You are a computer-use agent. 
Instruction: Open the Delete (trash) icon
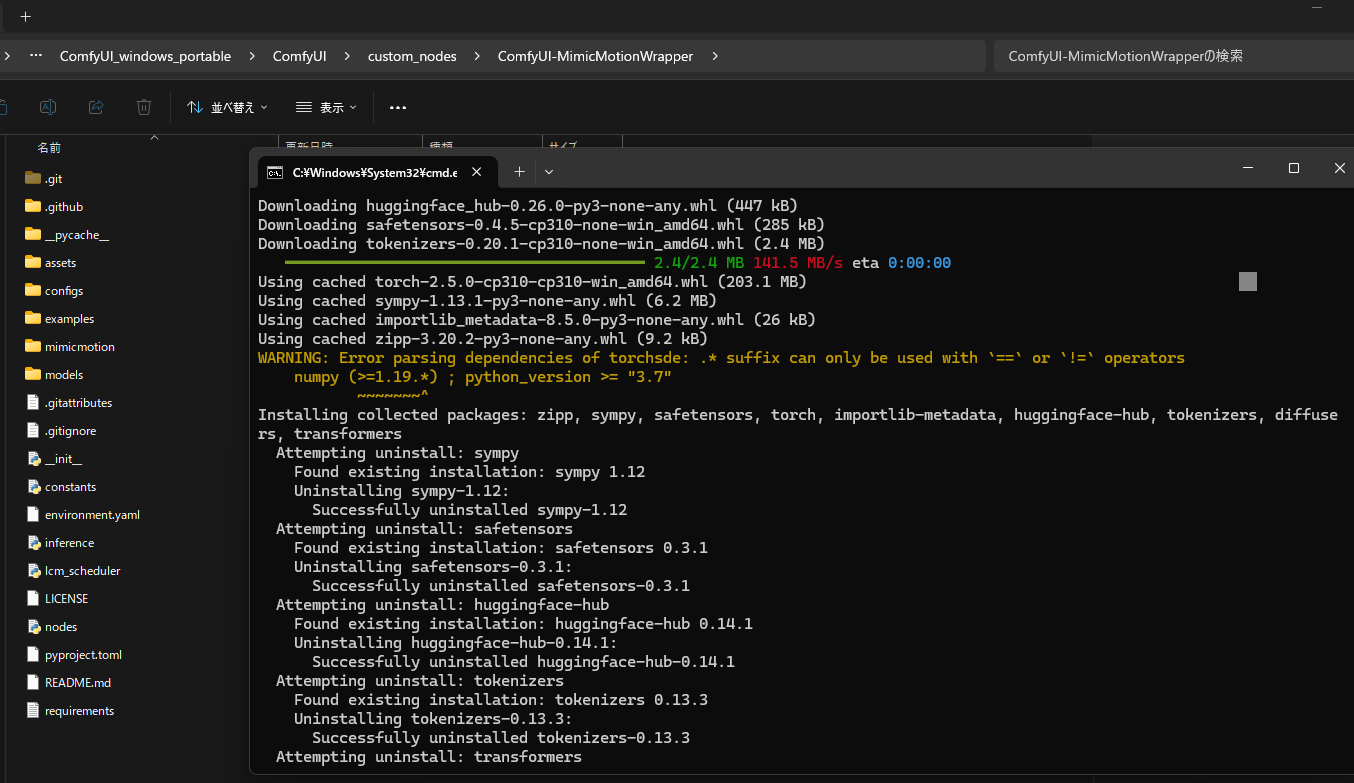tap(143, 107)
